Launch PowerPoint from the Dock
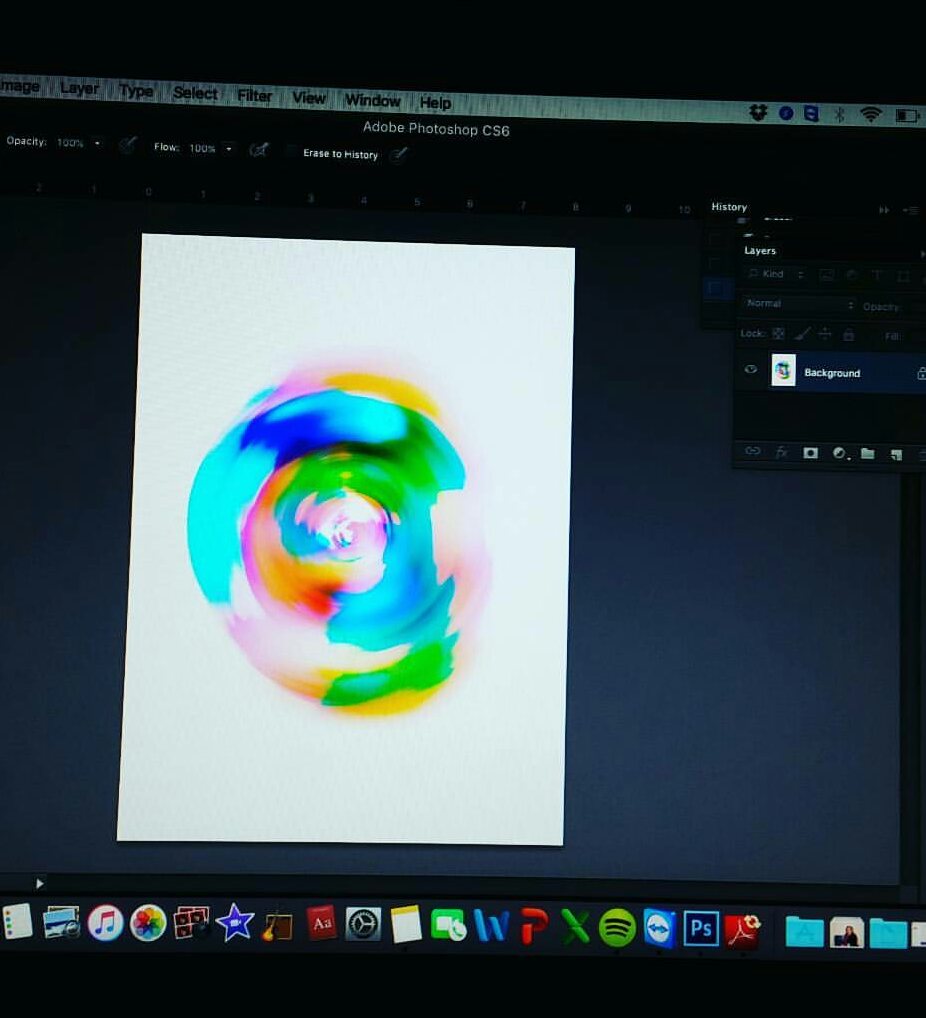 tap(534, 926)
